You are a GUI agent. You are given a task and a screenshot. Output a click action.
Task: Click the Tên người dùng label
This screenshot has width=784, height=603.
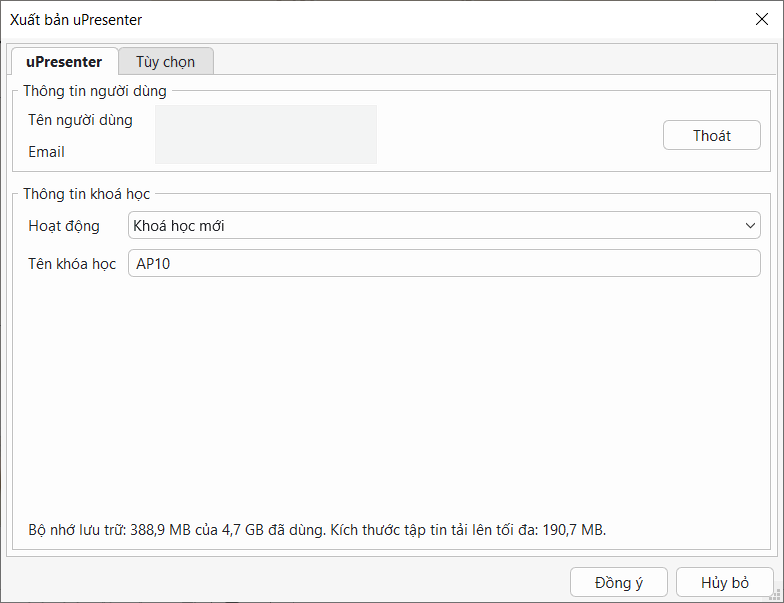[80, 120]
